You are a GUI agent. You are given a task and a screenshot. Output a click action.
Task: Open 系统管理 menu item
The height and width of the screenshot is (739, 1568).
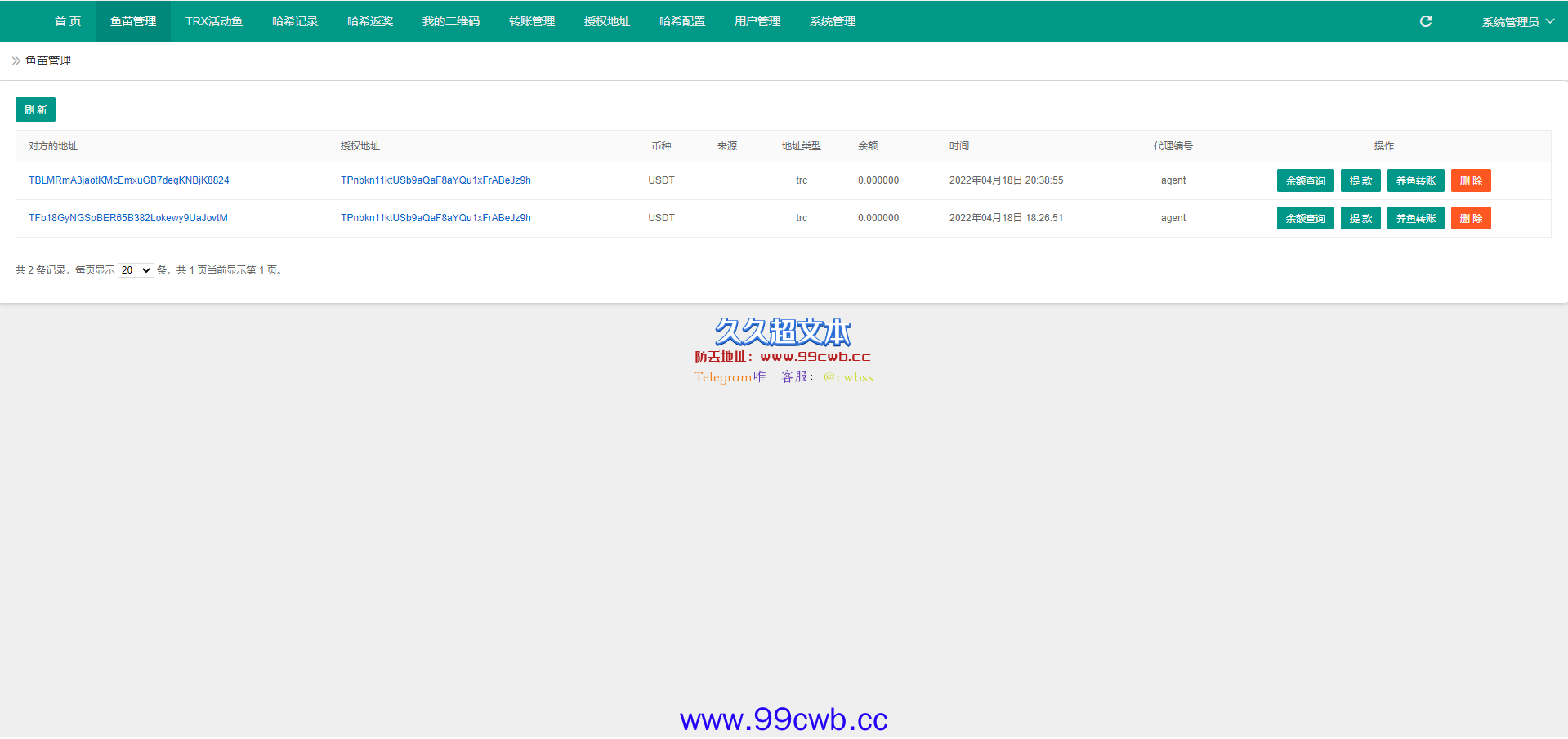coord(833,21)
